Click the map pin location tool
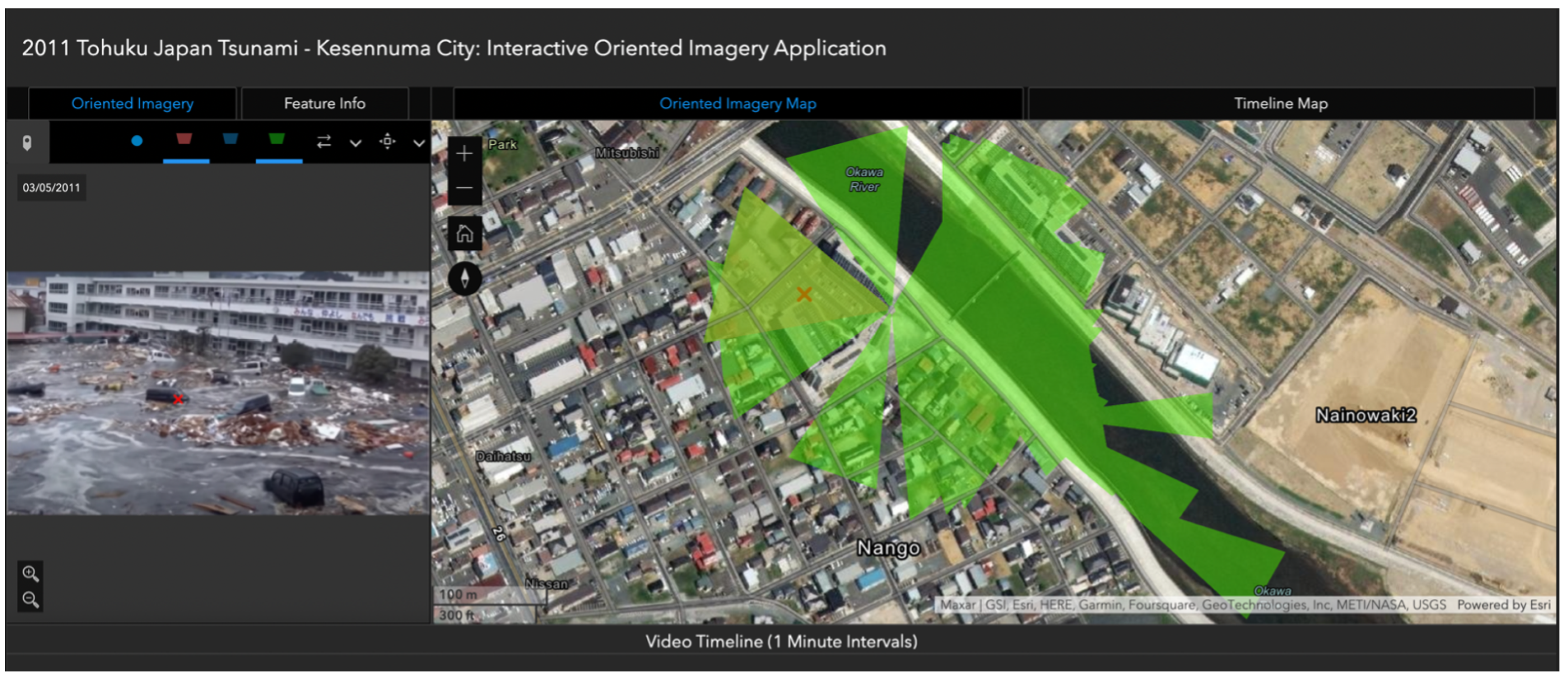Image resolution: width=1568 pixels, height=683 pixels. coord(27,143)
